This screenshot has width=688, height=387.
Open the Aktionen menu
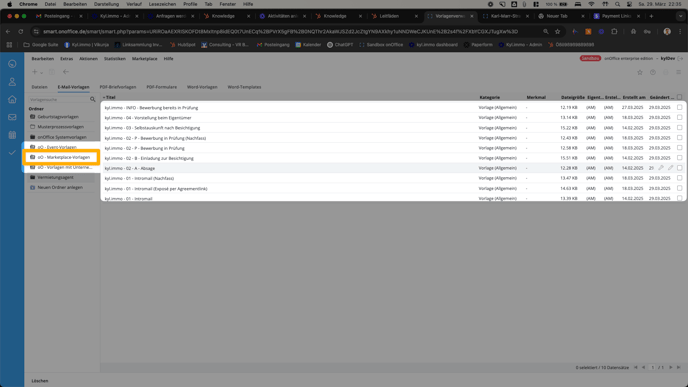[x=88, y=59]
